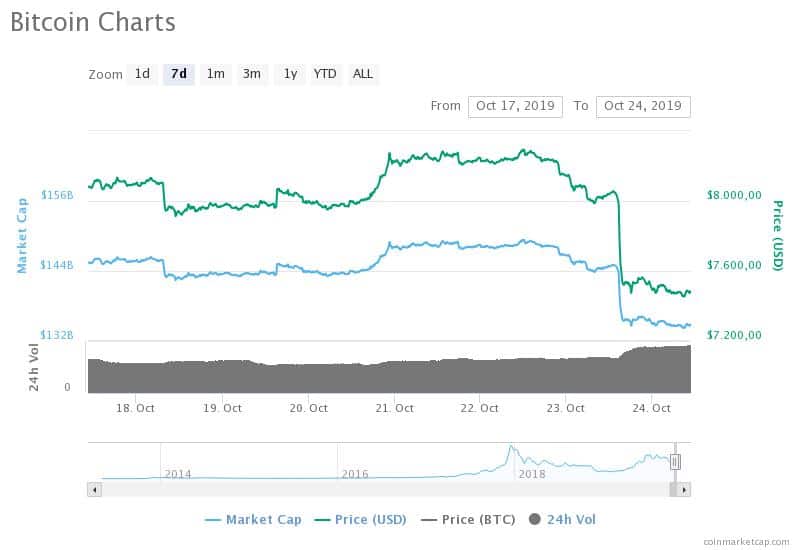Select the 1d zoom range
Image resolution: width=800 pixels, height=550 pixels.
click(142, 74)
